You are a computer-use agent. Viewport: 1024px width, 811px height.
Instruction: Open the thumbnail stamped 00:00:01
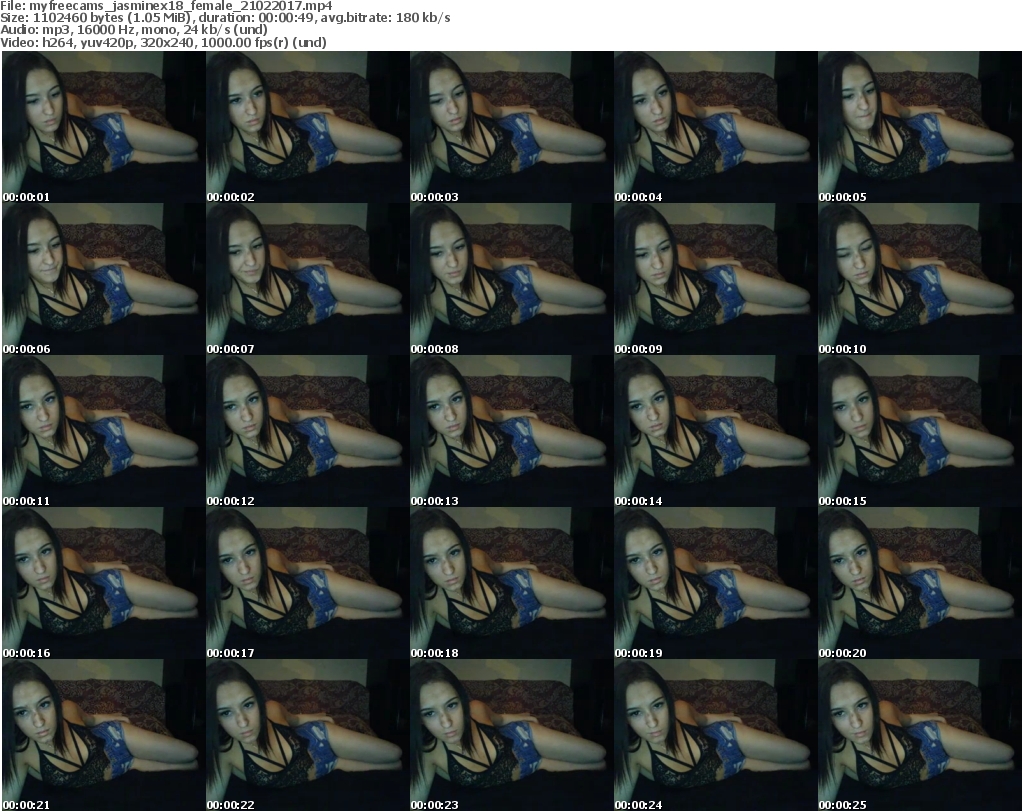103,127
